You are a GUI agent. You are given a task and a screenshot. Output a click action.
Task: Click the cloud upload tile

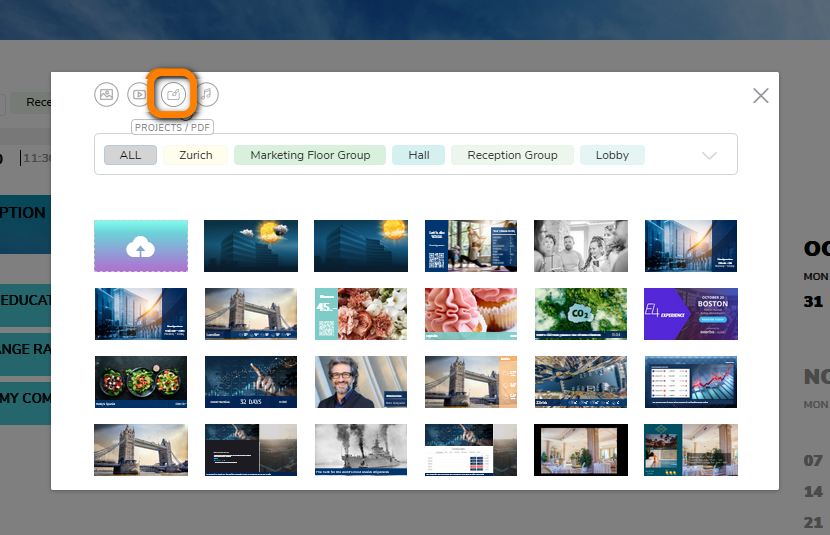tap(140, 246)
